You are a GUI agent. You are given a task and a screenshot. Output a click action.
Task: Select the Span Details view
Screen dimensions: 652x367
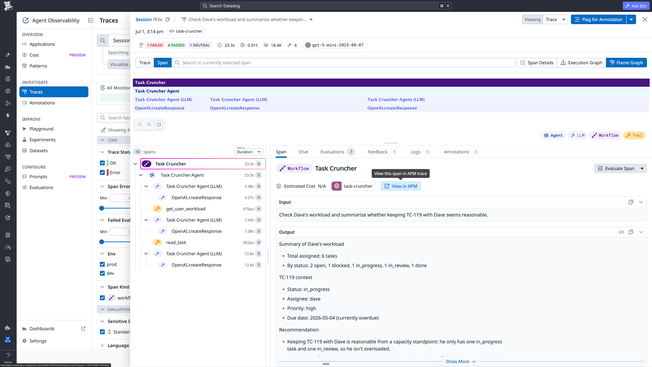click(x=536, y=63)
